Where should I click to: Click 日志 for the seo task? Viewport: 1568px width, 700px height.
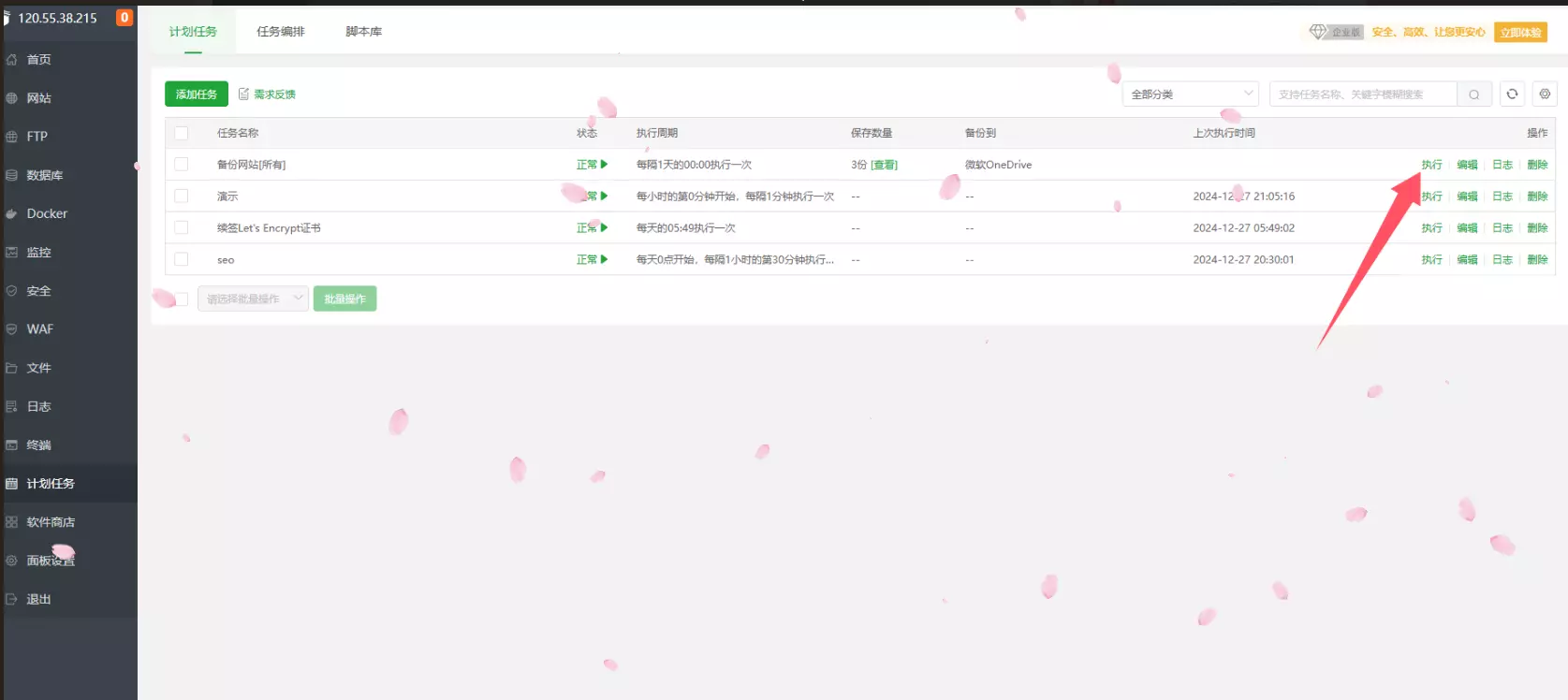coord(1502,260)
